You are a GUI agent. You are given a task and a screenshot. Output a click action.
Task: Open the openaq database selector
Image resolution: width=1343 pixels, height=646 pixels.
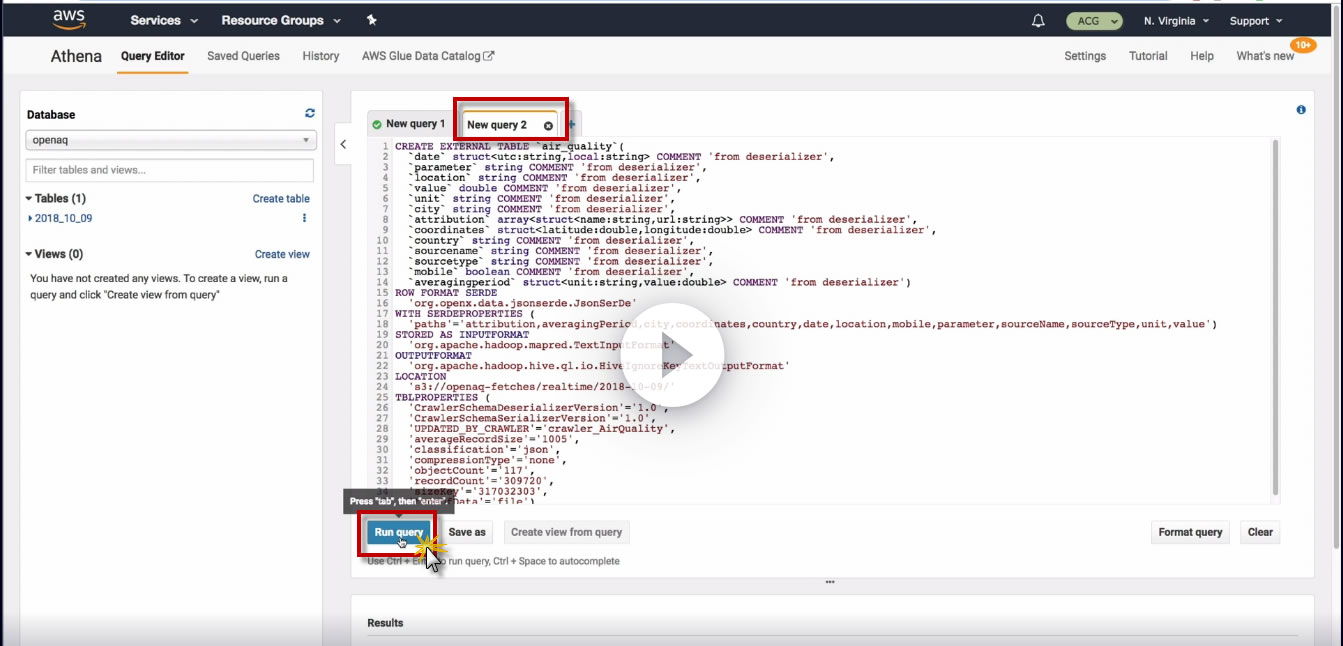(170, 140)
